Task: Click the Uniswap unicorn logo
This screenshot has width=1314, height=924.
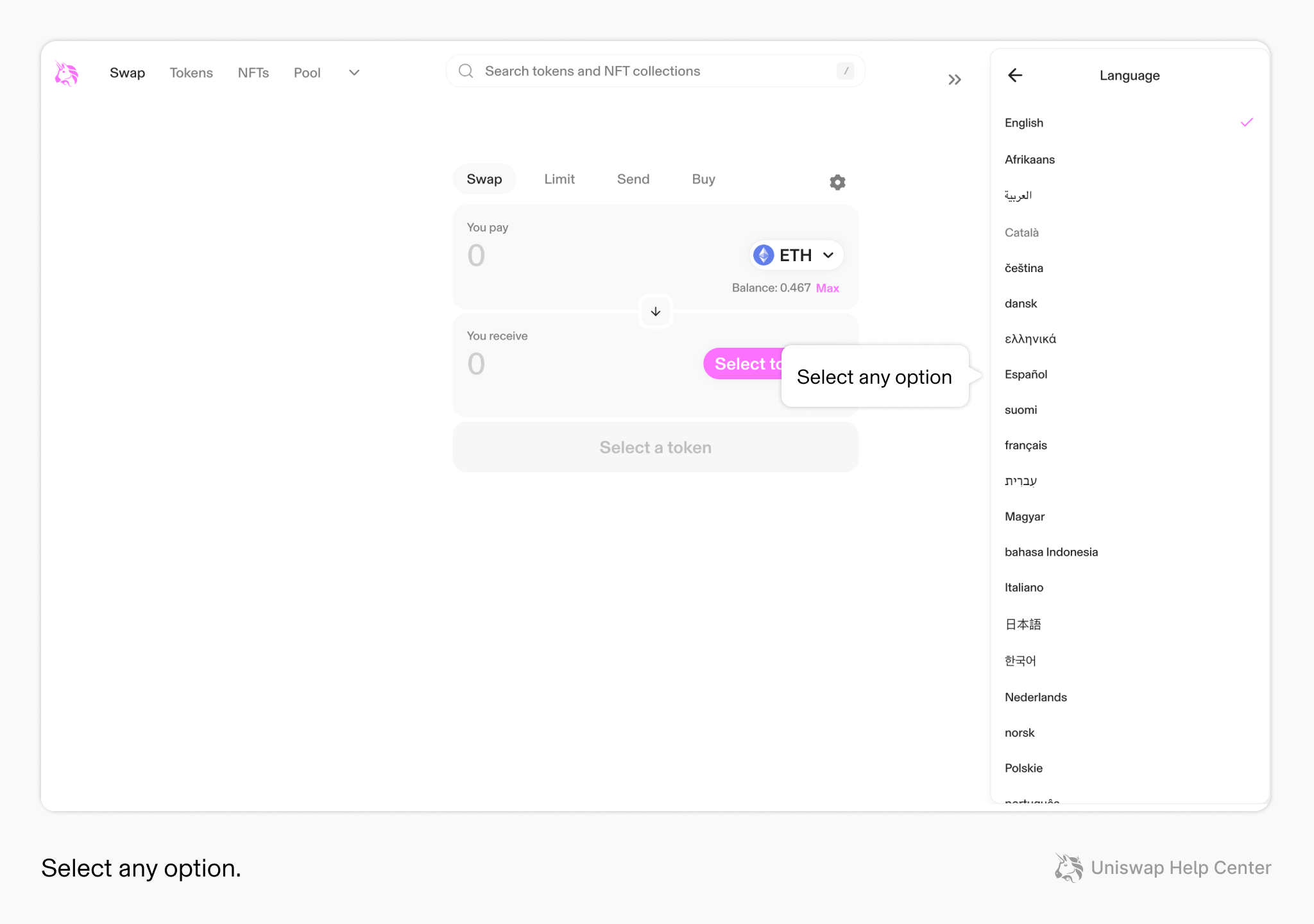Action: click(x=66, y=73)
